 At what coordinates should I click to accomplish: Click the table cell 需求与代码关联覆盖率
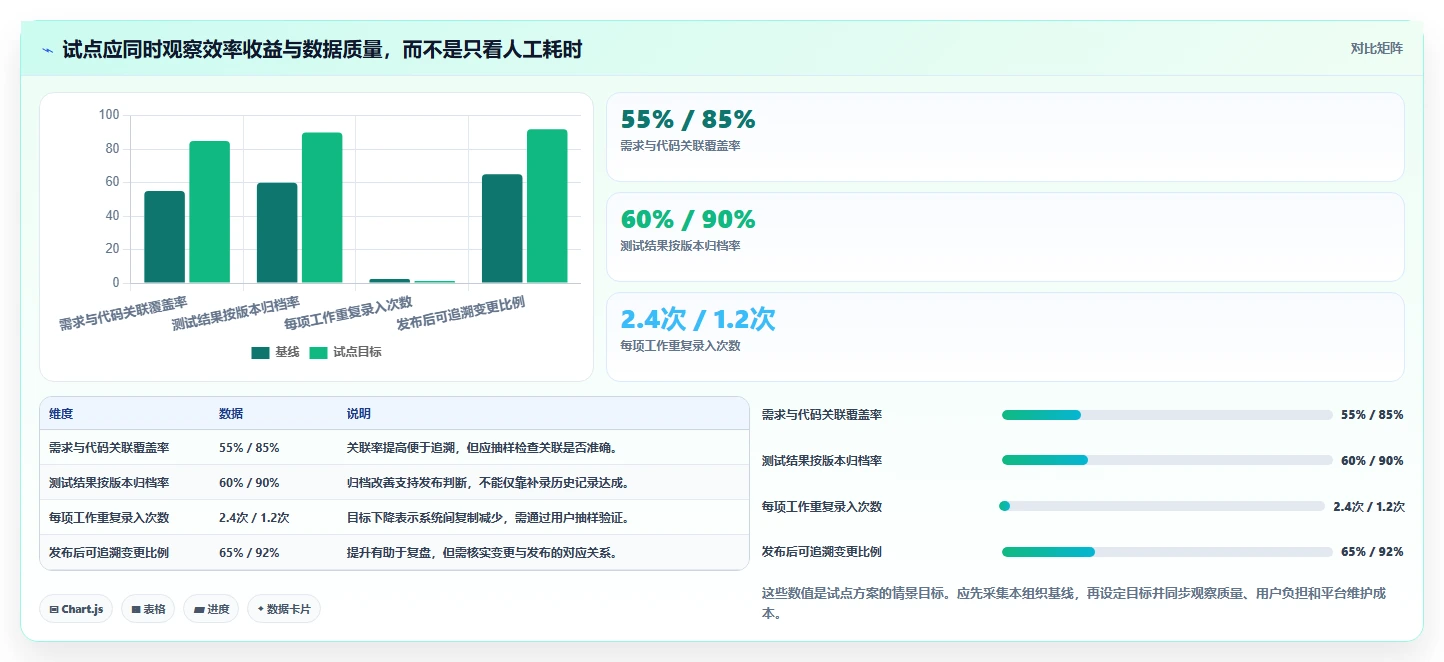tap(109, 448)
